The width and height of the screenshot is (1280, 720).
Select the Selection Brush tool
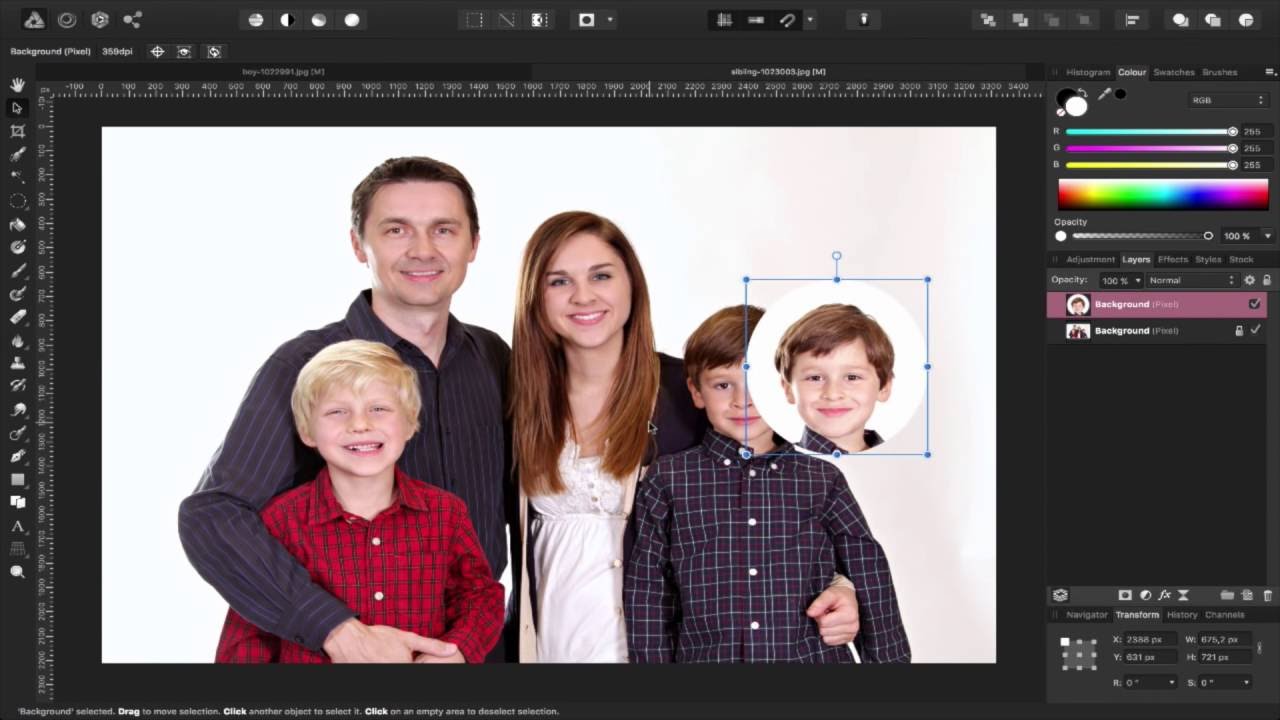point(17,155)
